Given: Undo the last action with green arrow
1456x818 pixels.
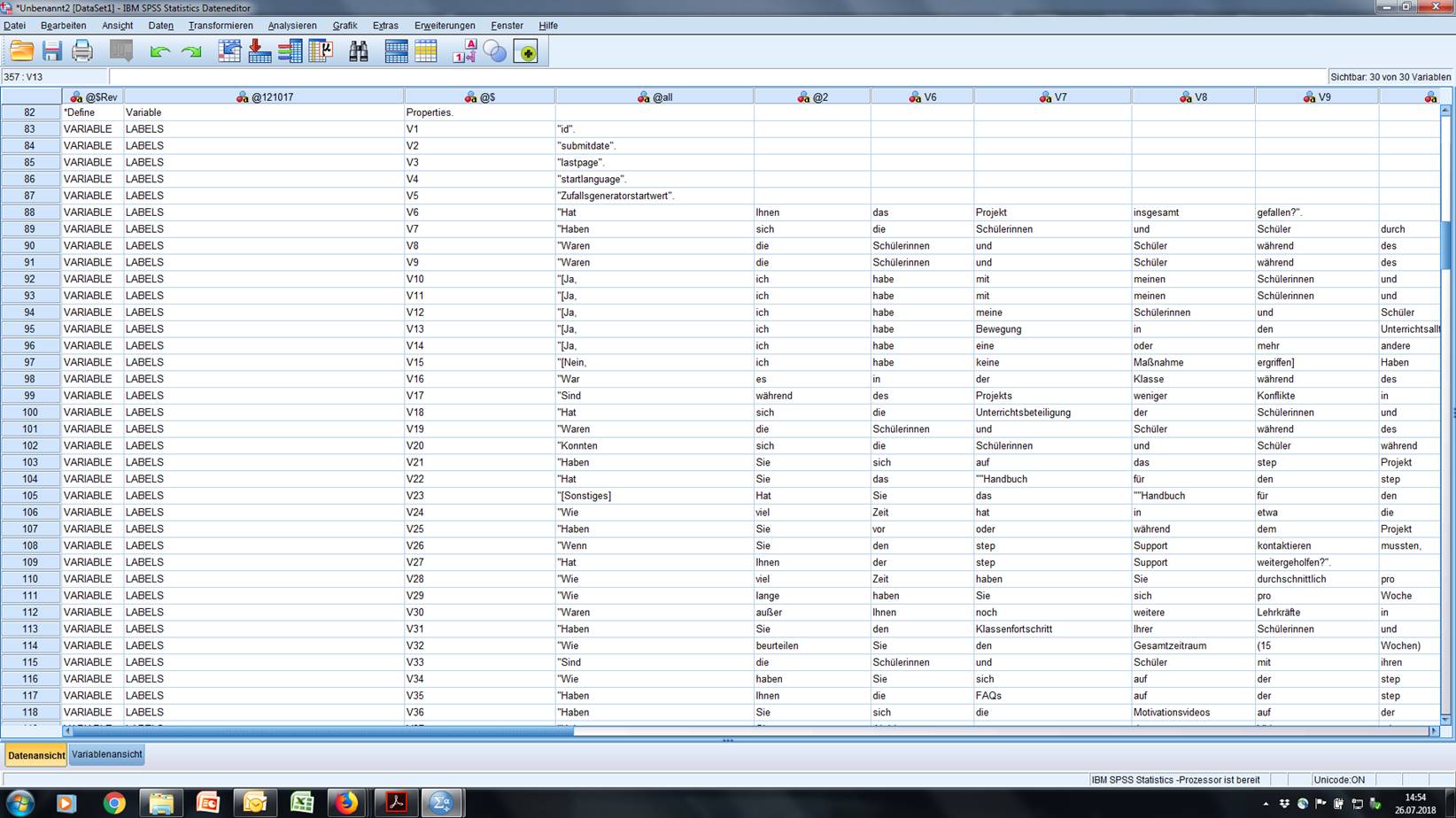Looking at the screenshot, I should pos(159,51).
